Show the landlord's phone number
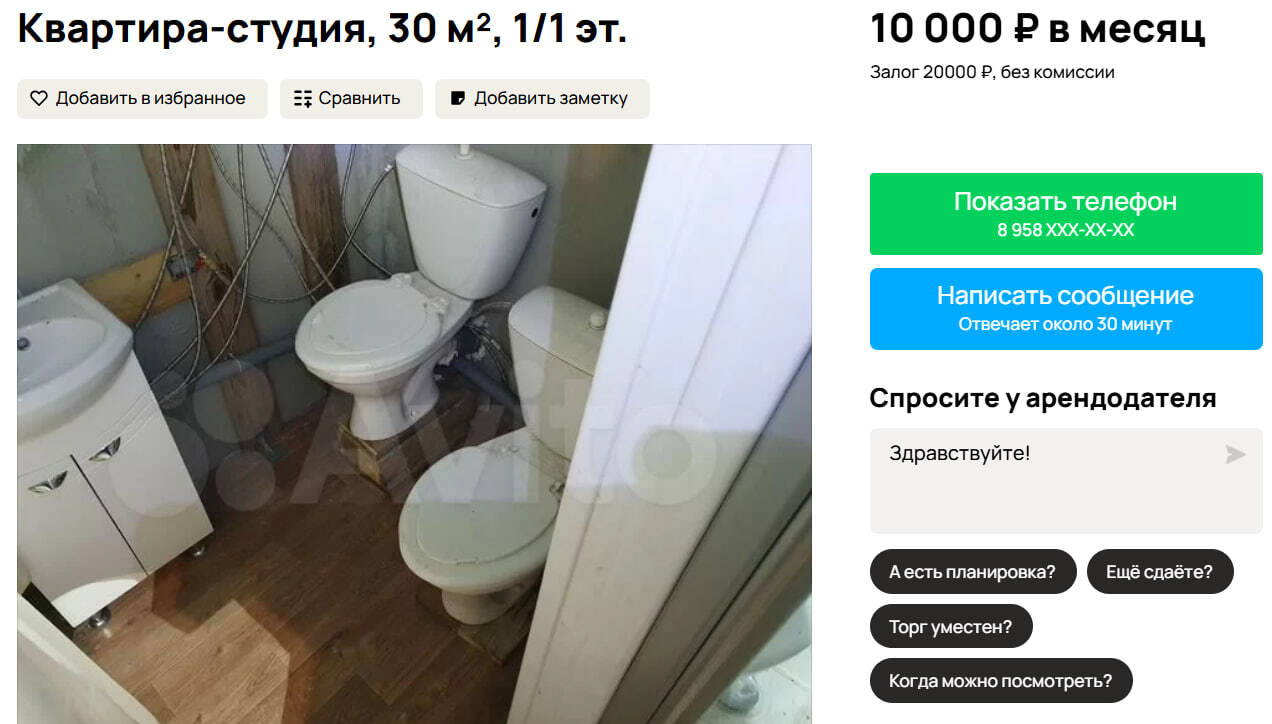The image size is (1272, 724). 1066,214
